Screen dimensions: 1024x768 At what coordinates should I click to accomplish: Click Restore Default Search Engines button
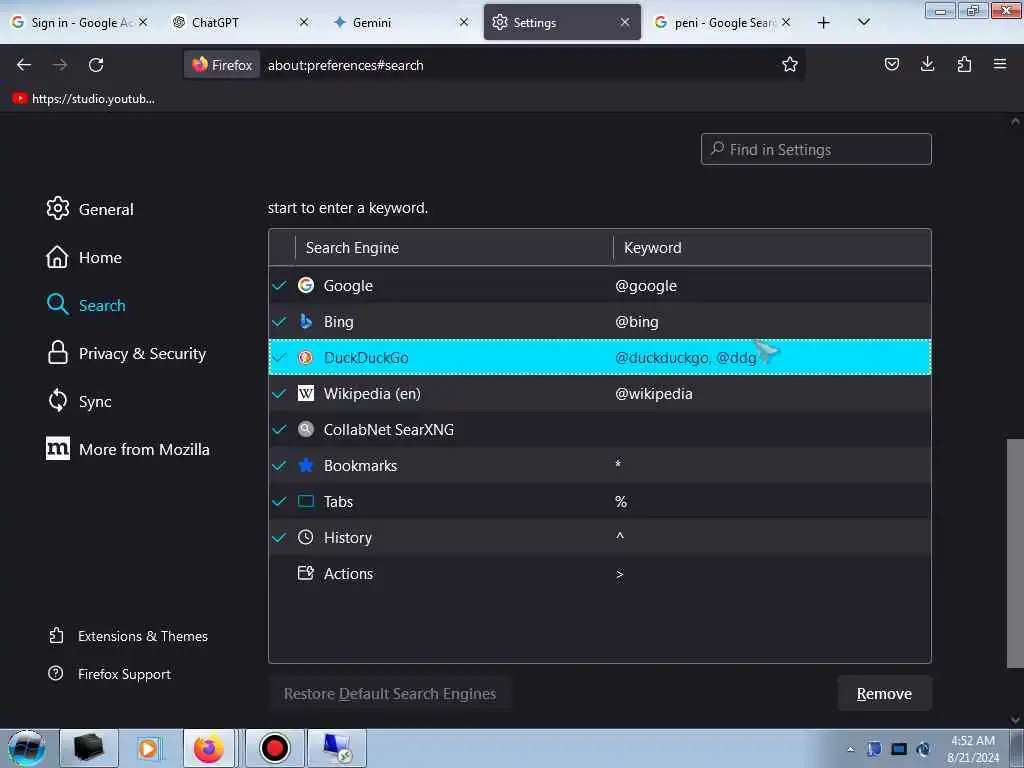(x=390, y=694)
